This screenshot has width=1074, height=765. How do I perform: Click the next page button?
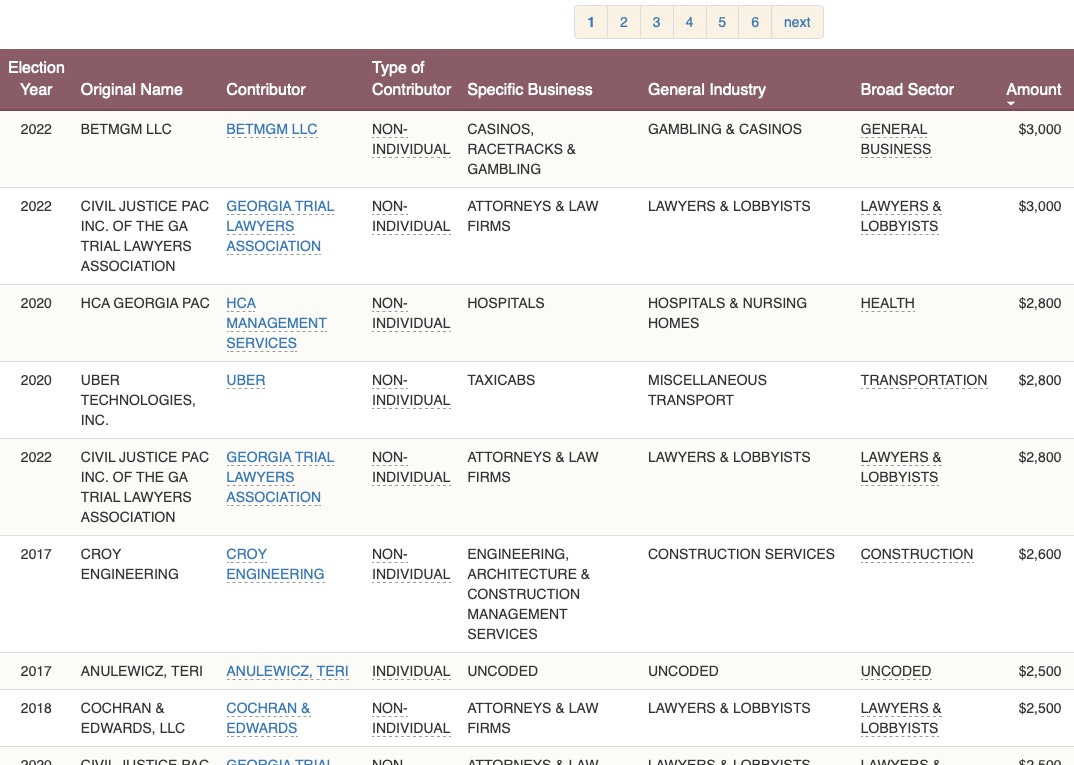pos(797,22)
